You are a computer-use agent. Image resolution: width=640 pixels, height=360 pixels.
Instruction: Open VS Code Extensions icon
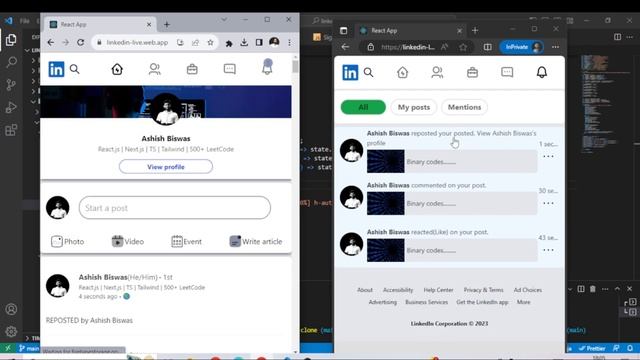11,130
